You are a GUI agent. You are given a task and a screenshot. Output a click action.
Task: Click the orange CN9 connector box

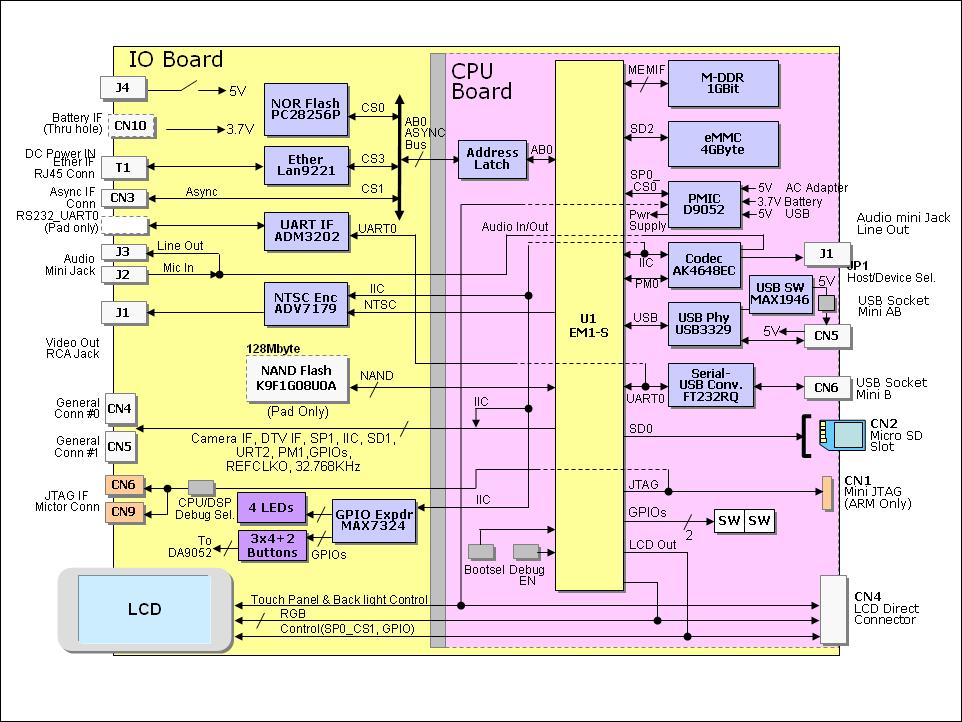[x=124, y=511]
